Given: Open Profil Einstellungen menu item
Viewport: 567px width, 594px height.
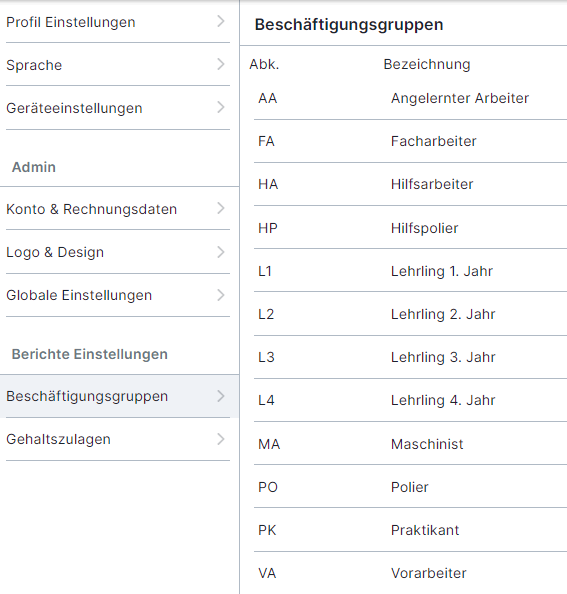Looking at the screenshot, I should (x=118, y=22).
